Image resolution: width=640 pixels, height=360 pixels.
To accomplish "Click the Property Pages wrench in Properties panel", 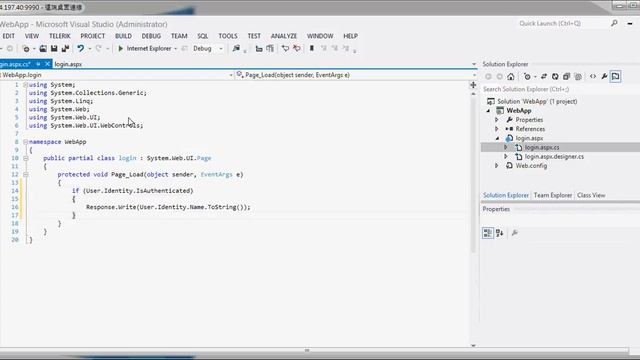I will pyautogui.click(x=515, y=233).
